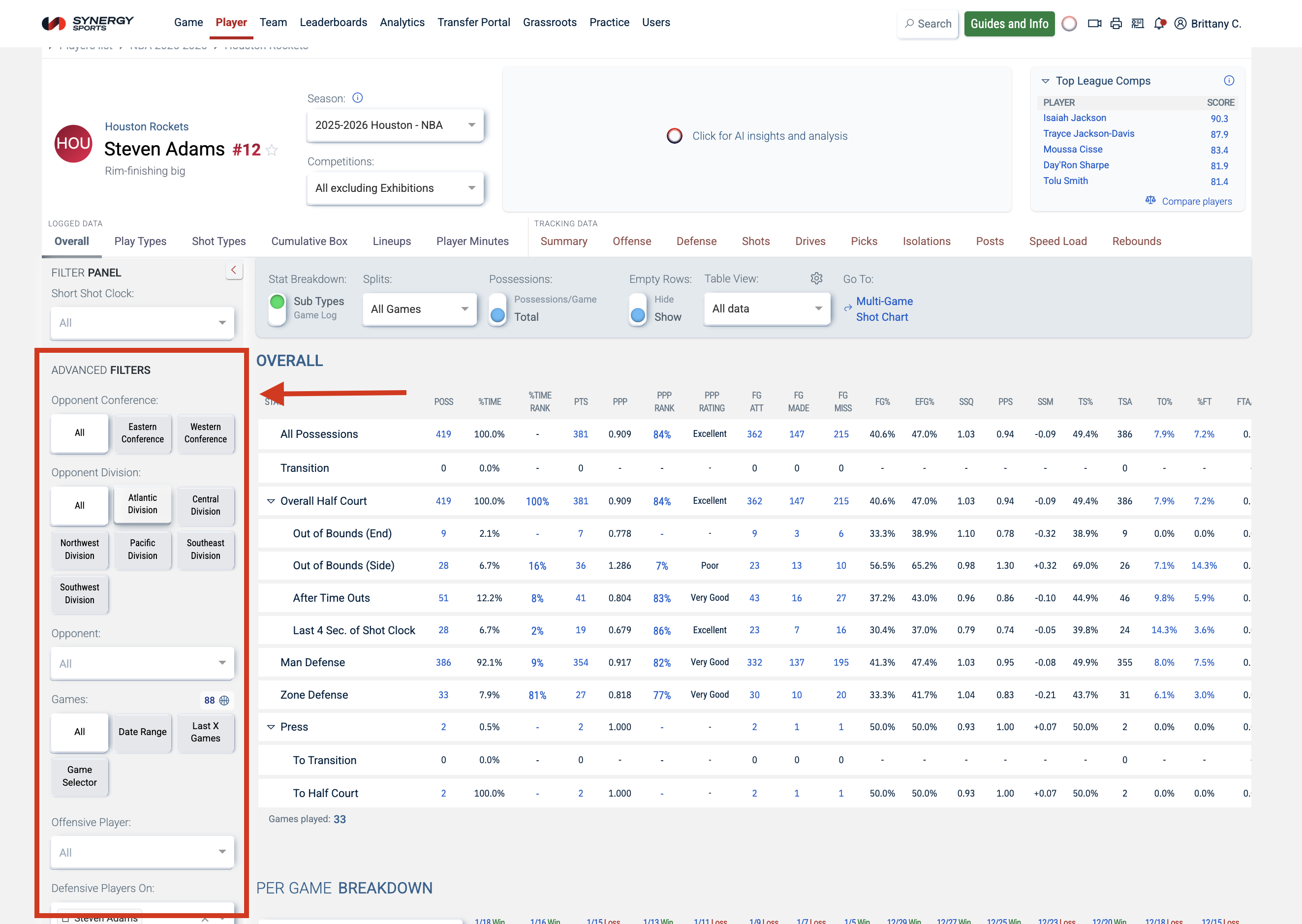Click the Synergy Sports logo
The width and height of the screenshot is (1302, 924).
[88, 23]
